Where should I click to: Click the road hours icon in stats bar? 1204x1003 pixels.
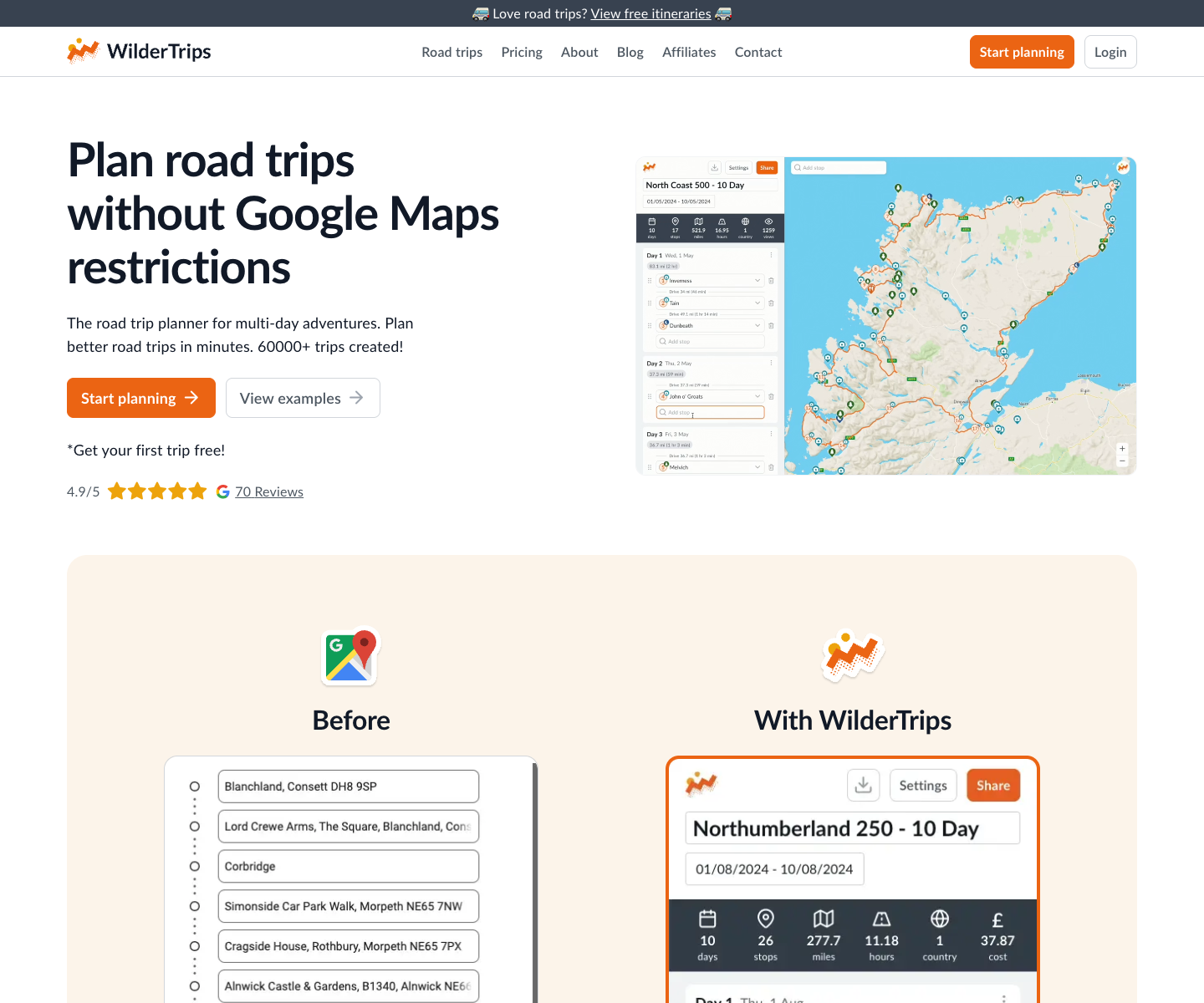pyautogui.click(x=881, y=919)
